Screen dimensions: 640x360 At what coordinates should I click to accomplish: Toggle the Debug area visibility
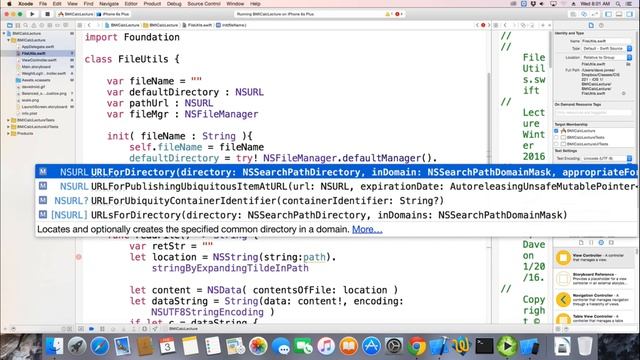point(619,14)
